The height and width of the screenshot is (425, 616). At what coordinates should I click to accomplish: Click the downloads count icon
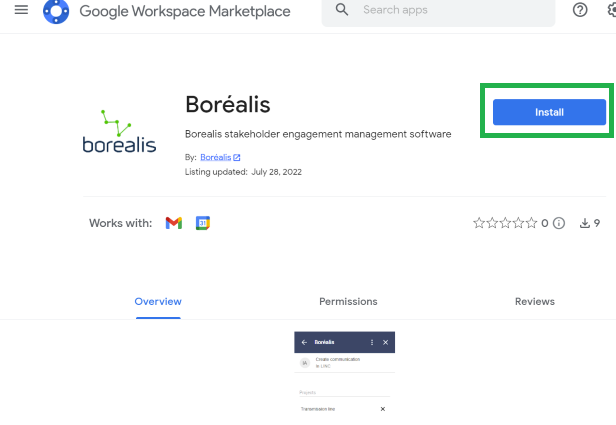click(x=585, y=224)
